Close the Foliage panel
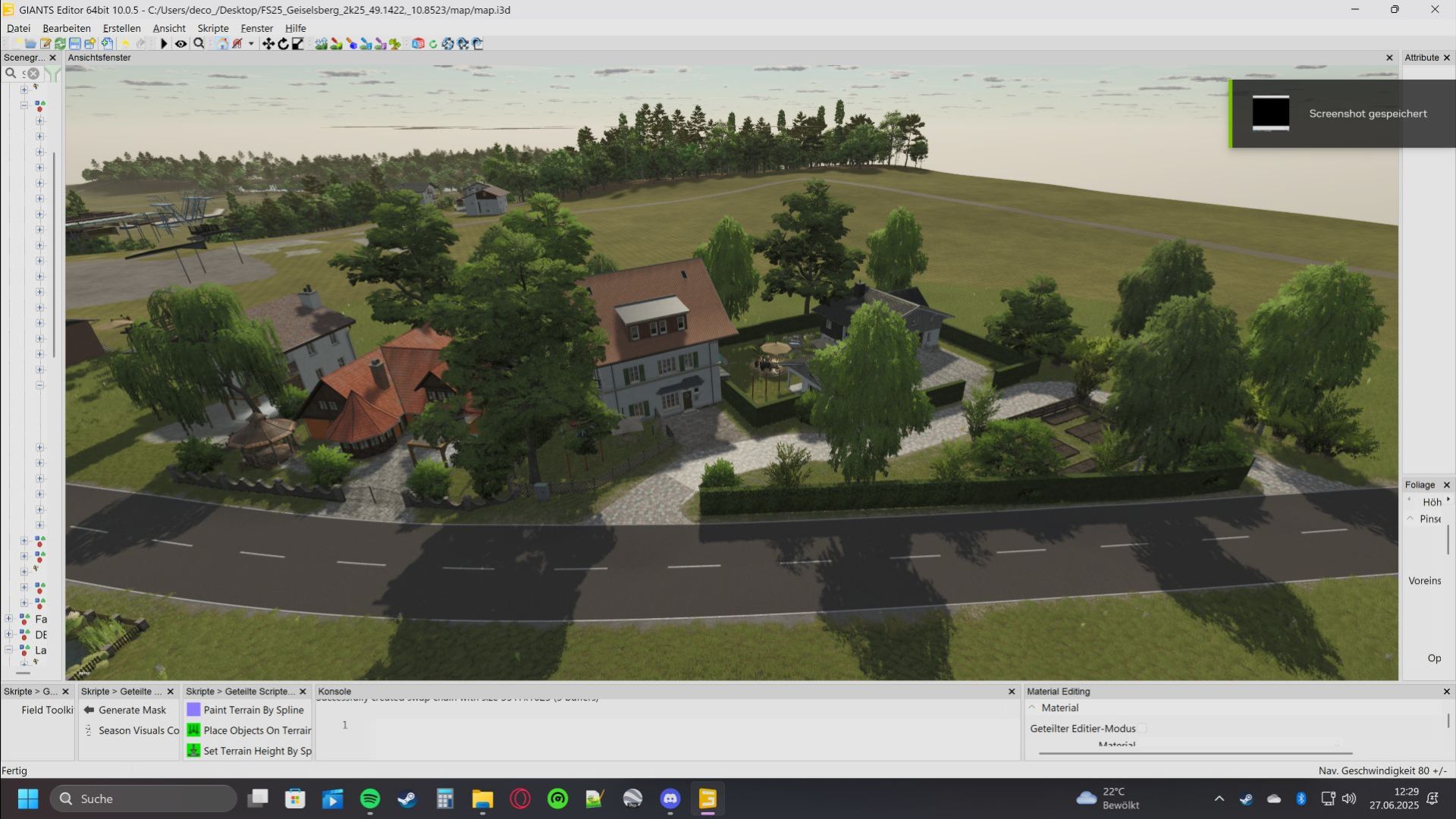 coord(1446,485)
